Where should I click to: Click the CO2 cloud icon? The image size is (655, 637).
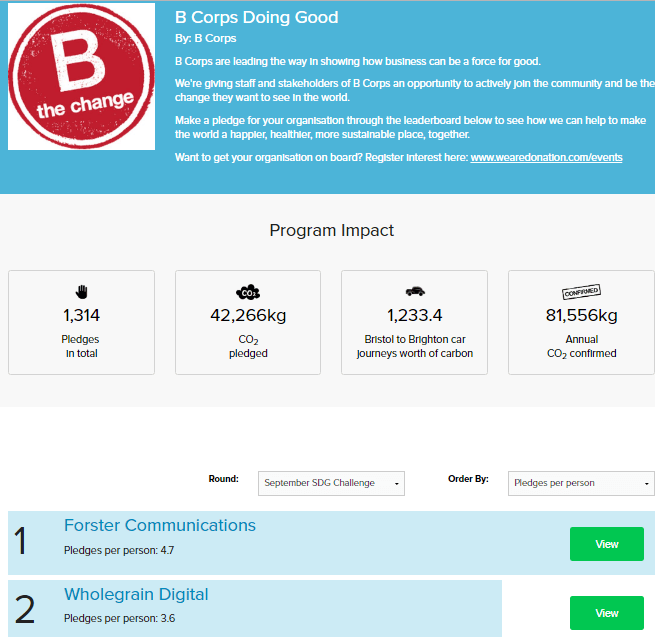[x=248, y=292]
